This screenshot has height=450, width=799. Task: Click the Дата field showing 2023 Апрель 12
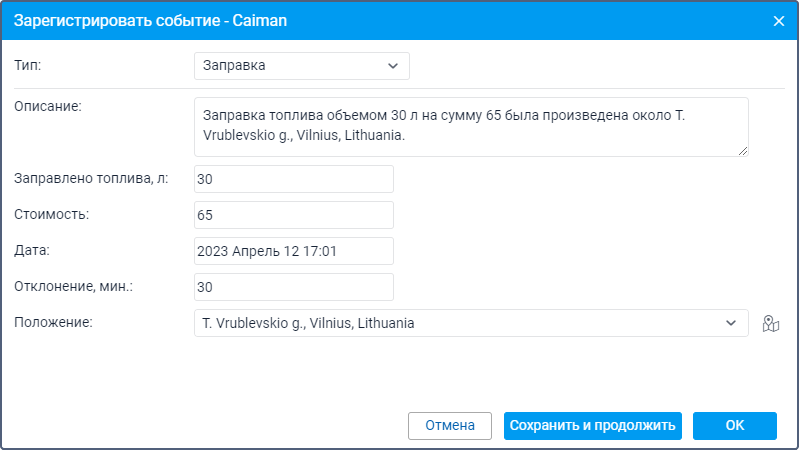coord(294,251)
